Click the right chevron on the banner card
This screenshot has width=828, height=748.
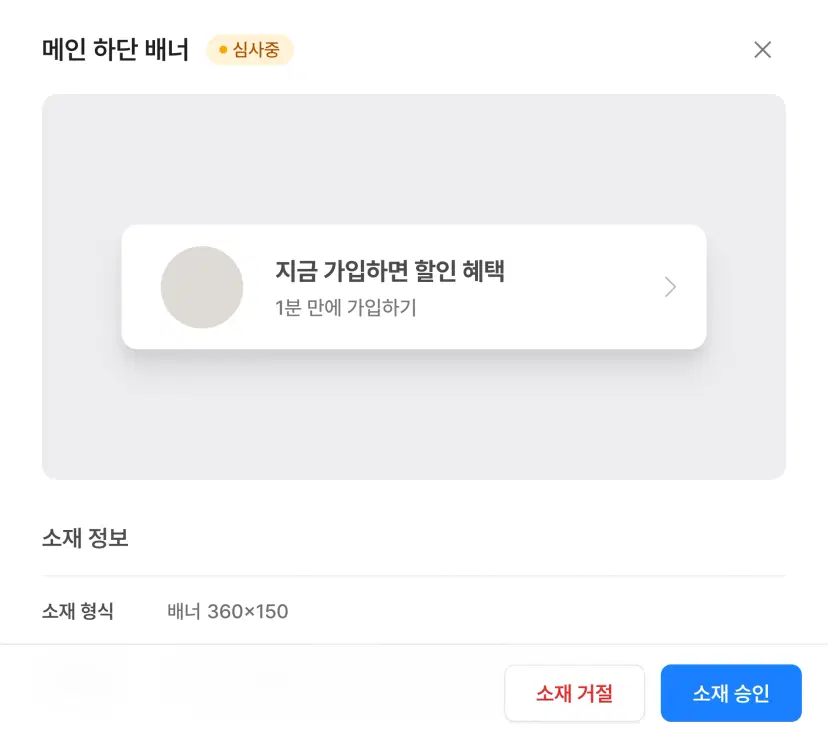pyautogui.click(x=670, y=287)
